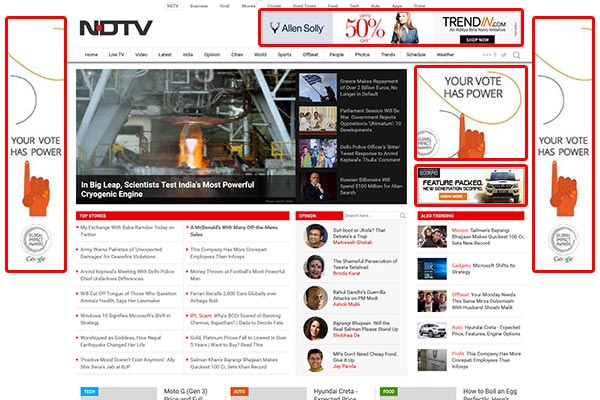600x400 pixels.
Task: Click the NDTV logo
Action: (116, 28)
